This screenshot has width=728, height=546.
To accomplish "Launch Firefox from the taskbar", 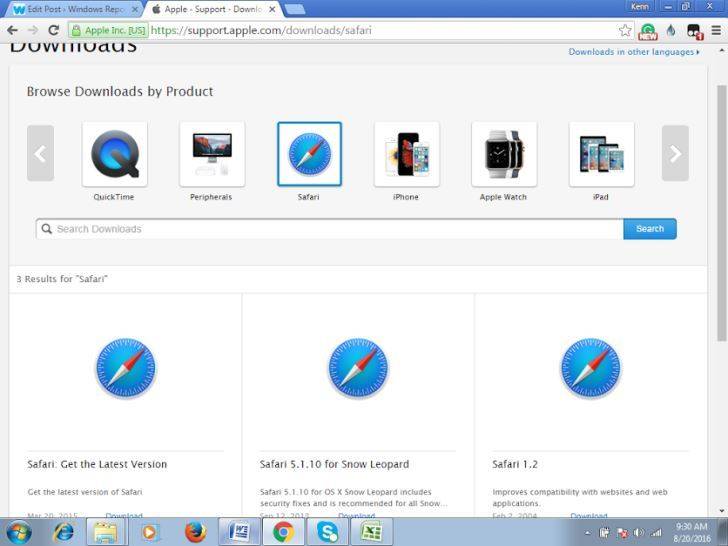I will point(195,532).
